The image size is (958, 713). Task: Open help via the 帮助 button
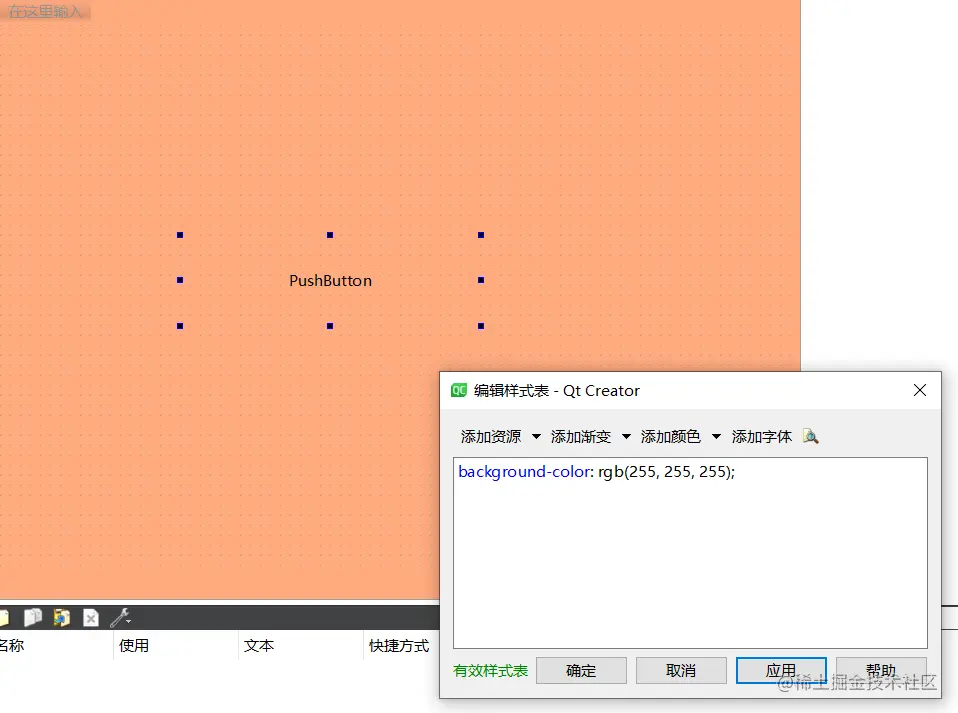(x=881, y=670)
